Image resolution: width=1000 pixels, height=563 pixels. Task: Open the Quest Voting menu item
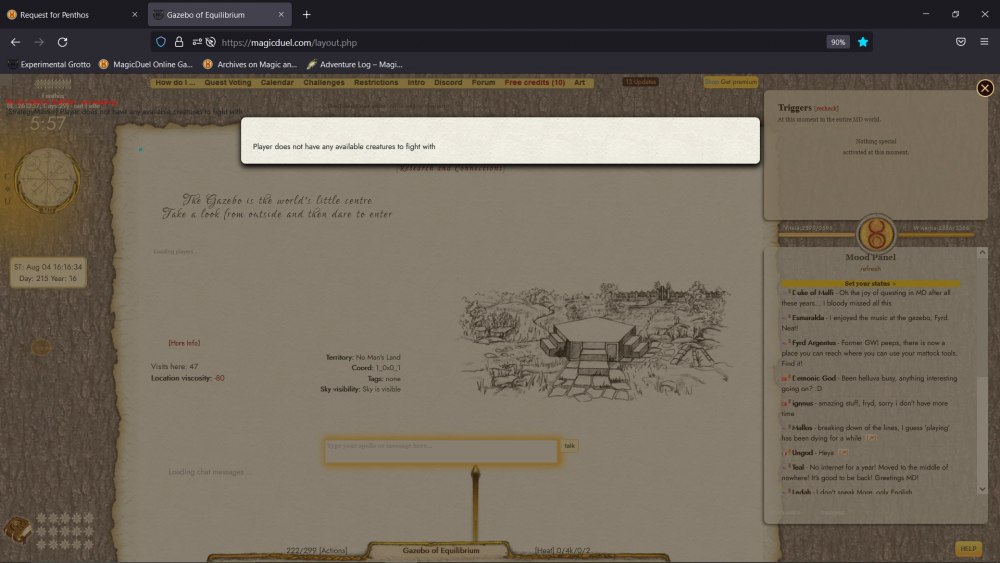(229, 83)
